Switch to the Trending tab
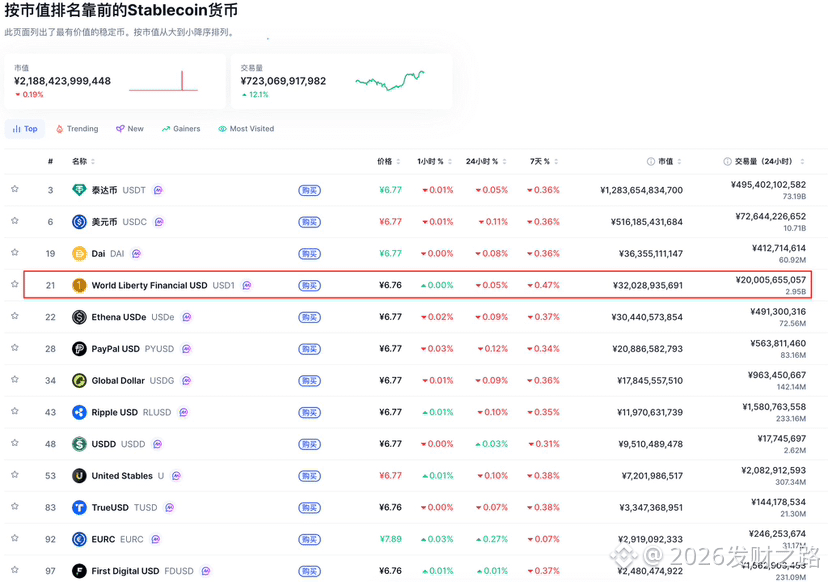Viewport: 828px width, 582px height. (x=77, y=129)
